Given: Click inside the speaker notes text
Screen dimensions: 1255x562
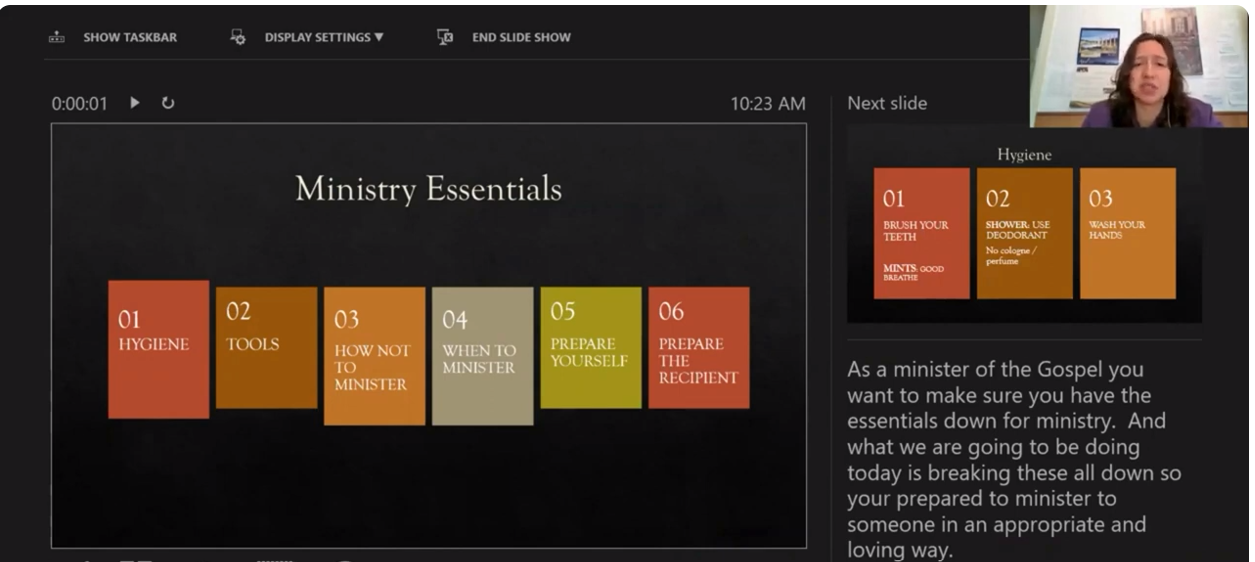Looking at the screenshot, I should (x=1010, y=460).
